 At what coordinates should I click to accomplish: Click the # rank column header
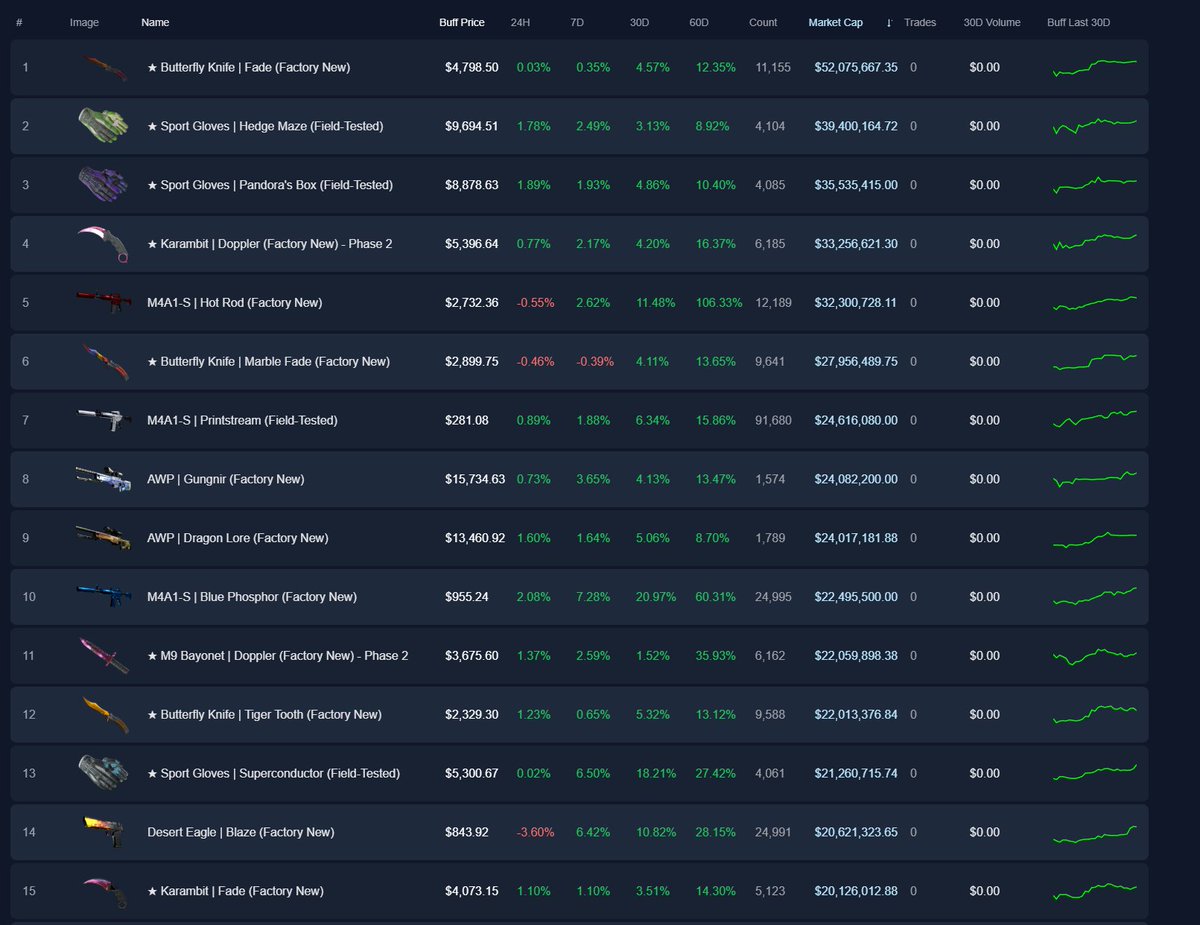(19, 22)
